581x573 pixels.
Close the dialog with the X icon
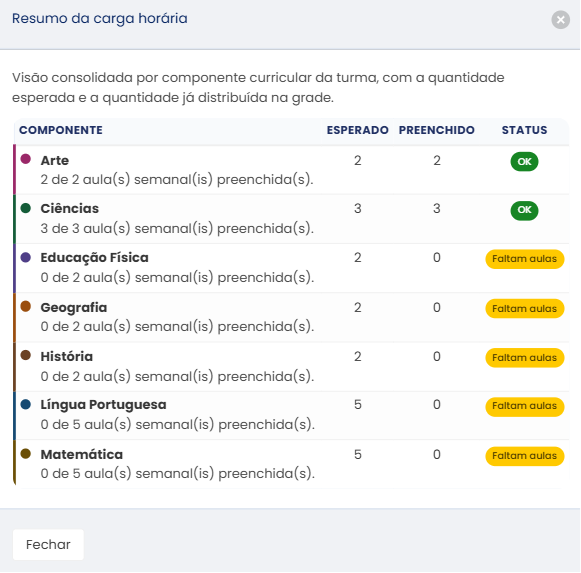pyautogui.click(x=560, y=20)
